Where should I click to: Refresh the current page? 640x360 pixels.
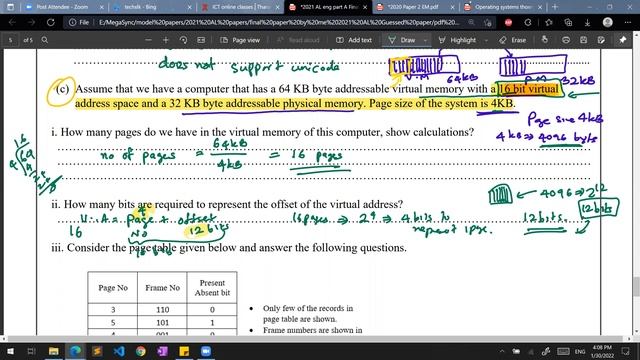point(51,22)
